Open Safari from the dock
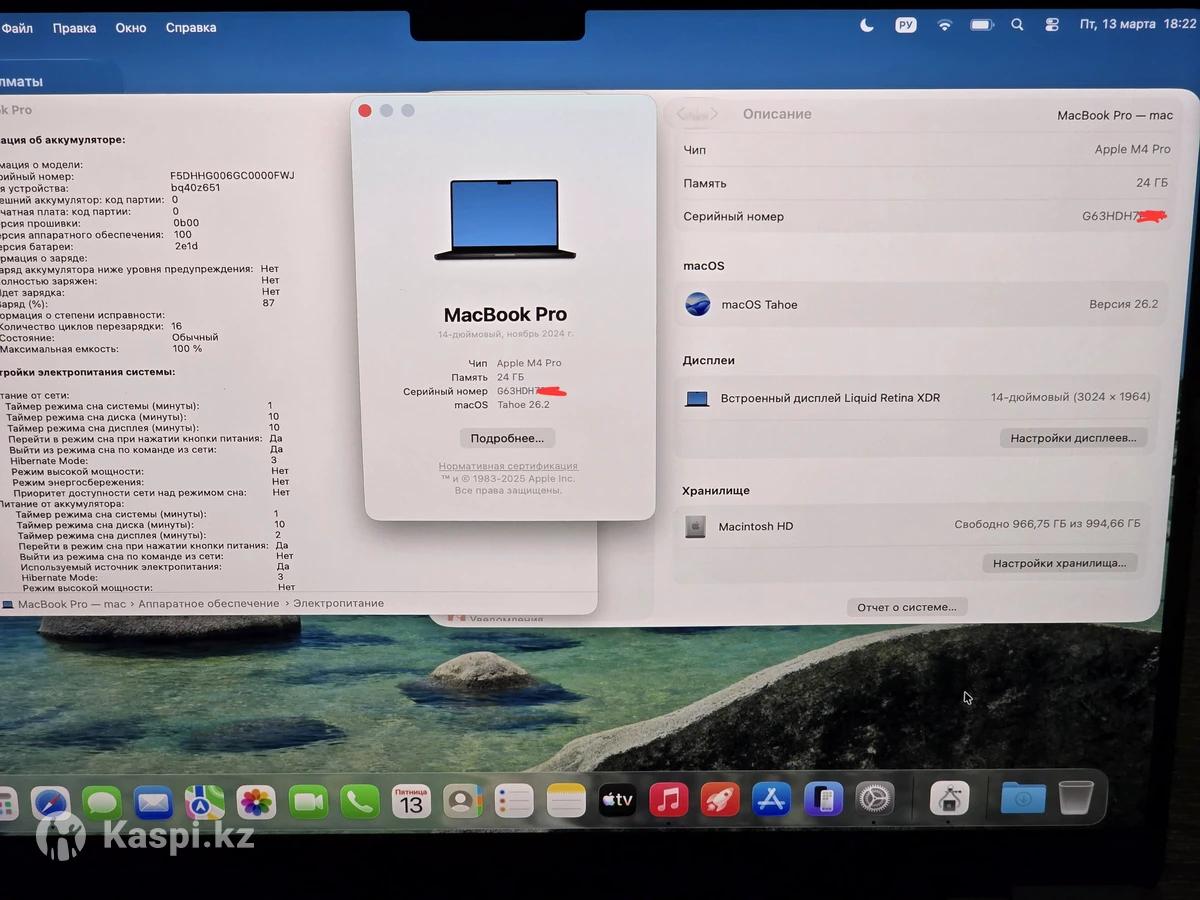This screenshot has width=1200, height=900. pyautogui.click(x=51, y=802)
